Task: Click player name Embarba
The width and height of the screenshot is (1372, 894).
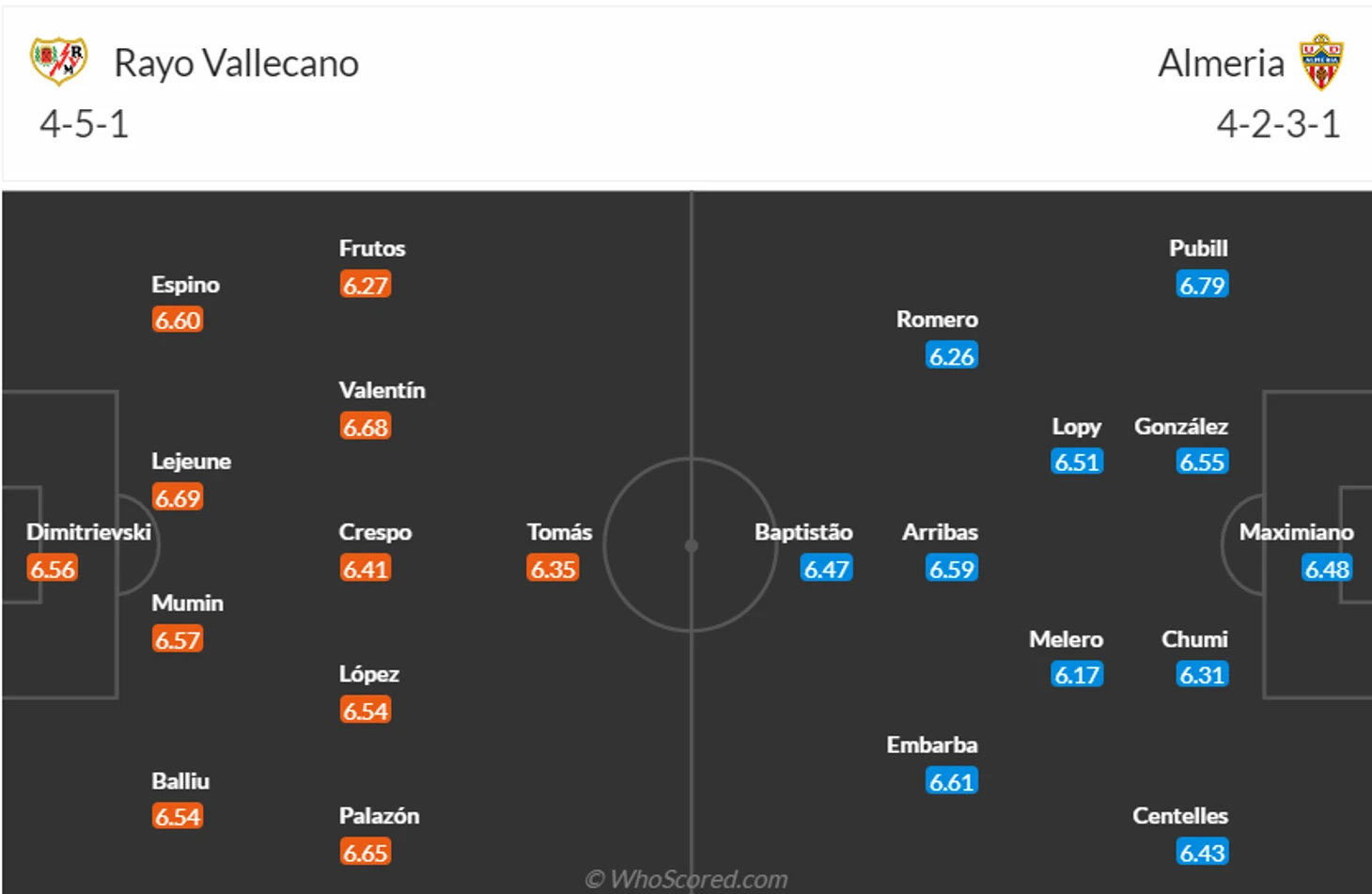Action: (932, 745)
